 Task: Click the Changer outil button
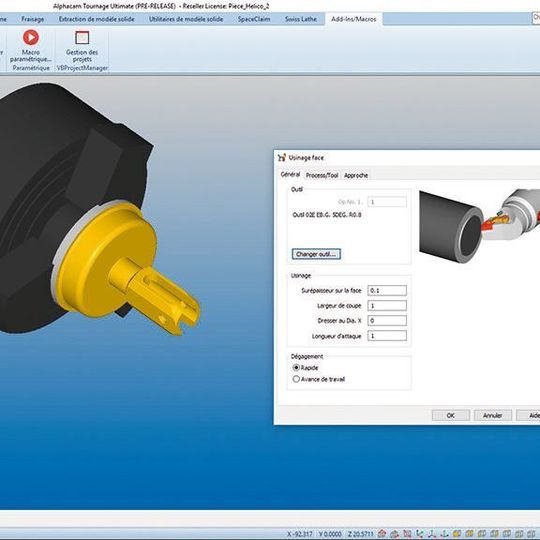(x=316, y=254)
